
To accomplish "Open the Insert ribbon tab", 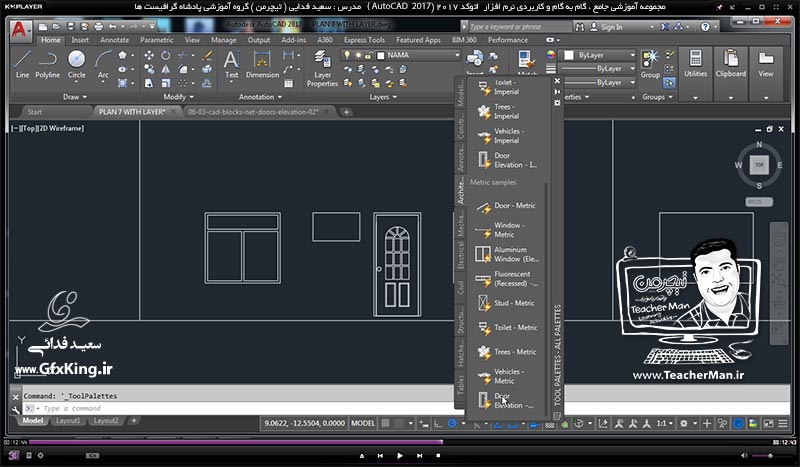I will pos(80,40).
